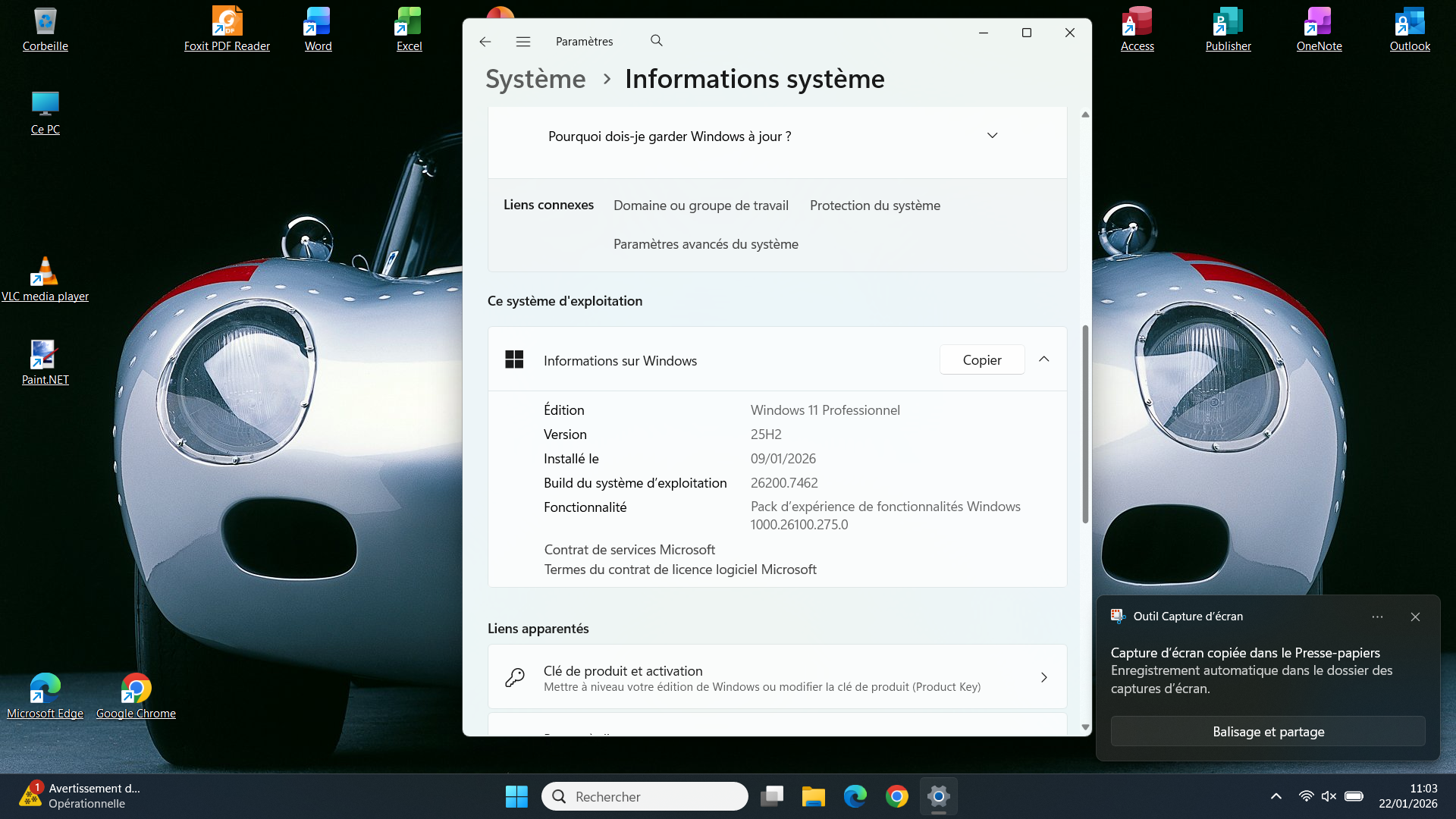Click the scrollbar up arrow in Settings
The width and height of the screenshot is (1456, 819).
click(1085, 115)
